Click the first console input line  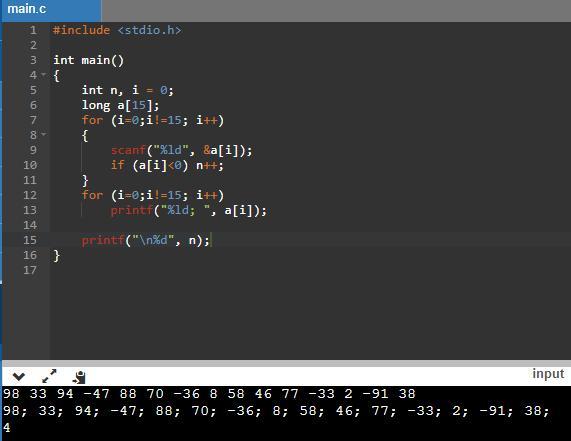(209, 394)
